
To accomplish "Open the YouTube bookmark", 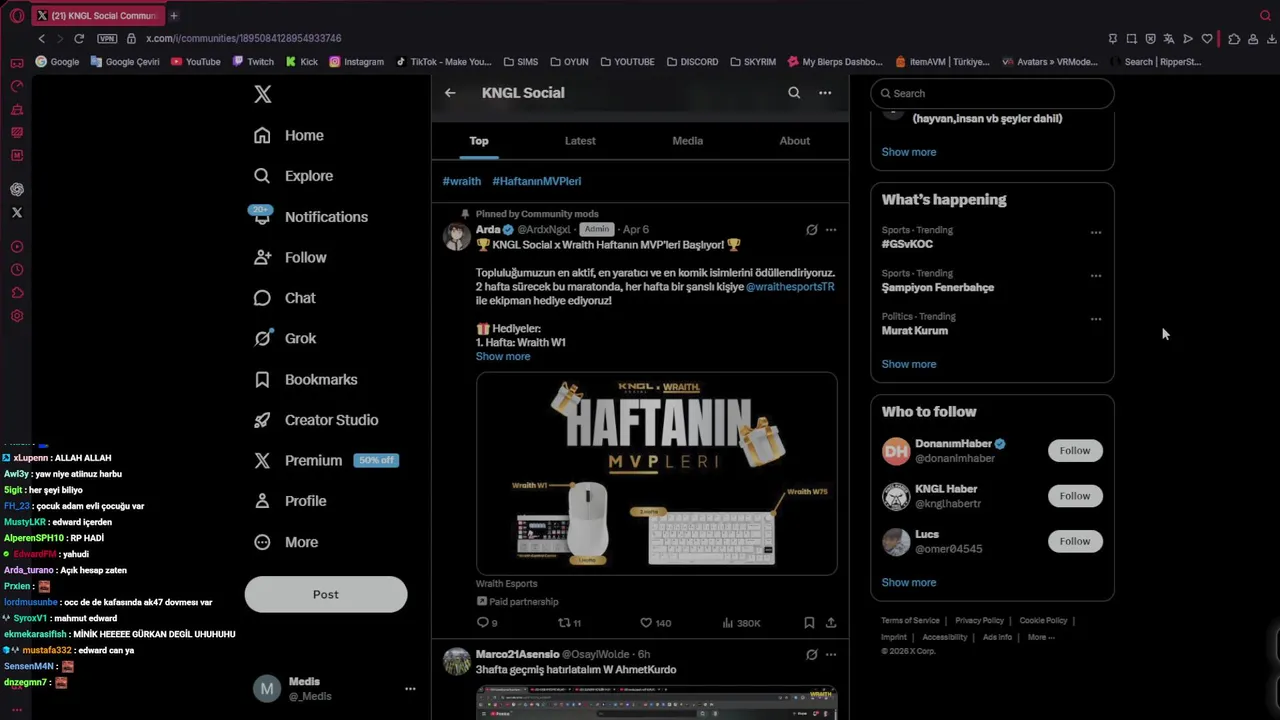I will [195, 62].
